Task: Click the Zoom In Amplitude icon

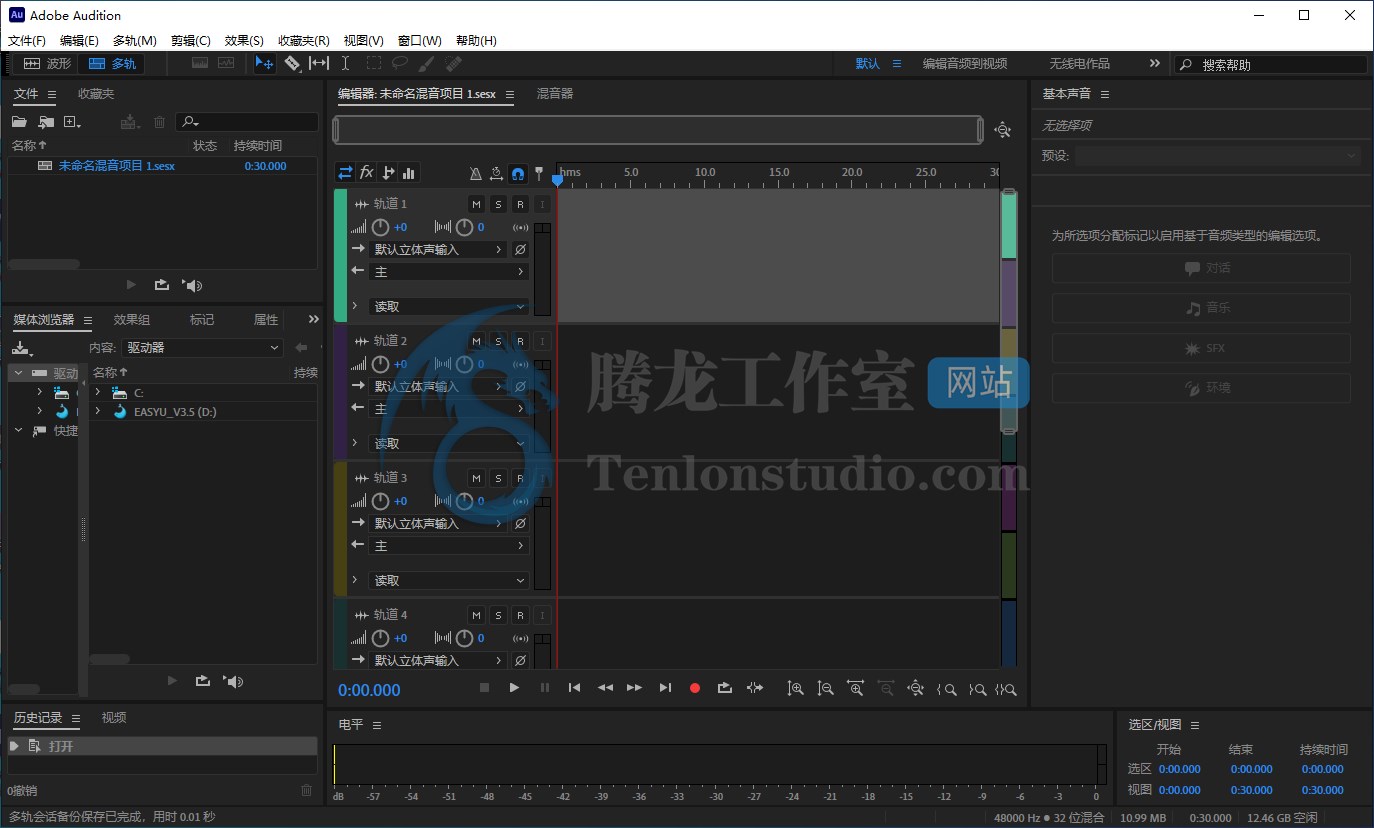Action: pos(795,688)
